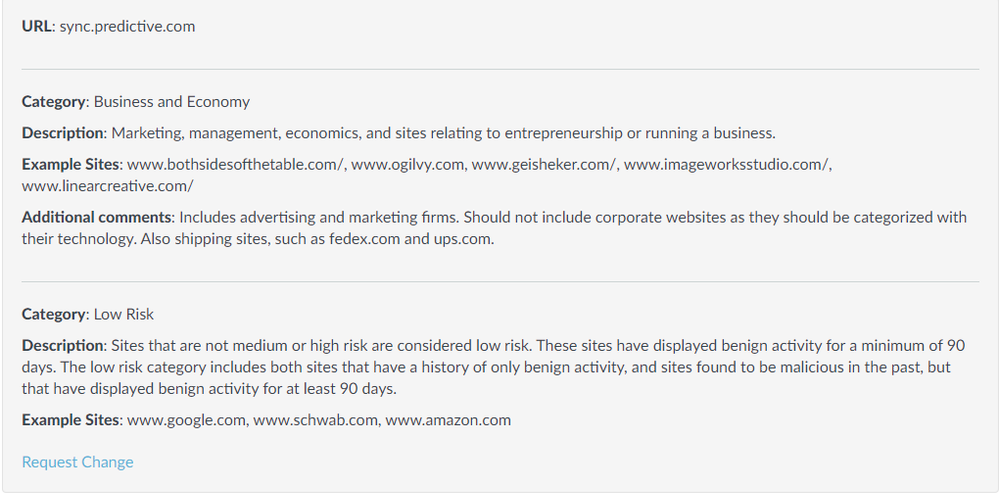
Task: Click the www.linearcreative.com/ example site
Action: [108, 186]
